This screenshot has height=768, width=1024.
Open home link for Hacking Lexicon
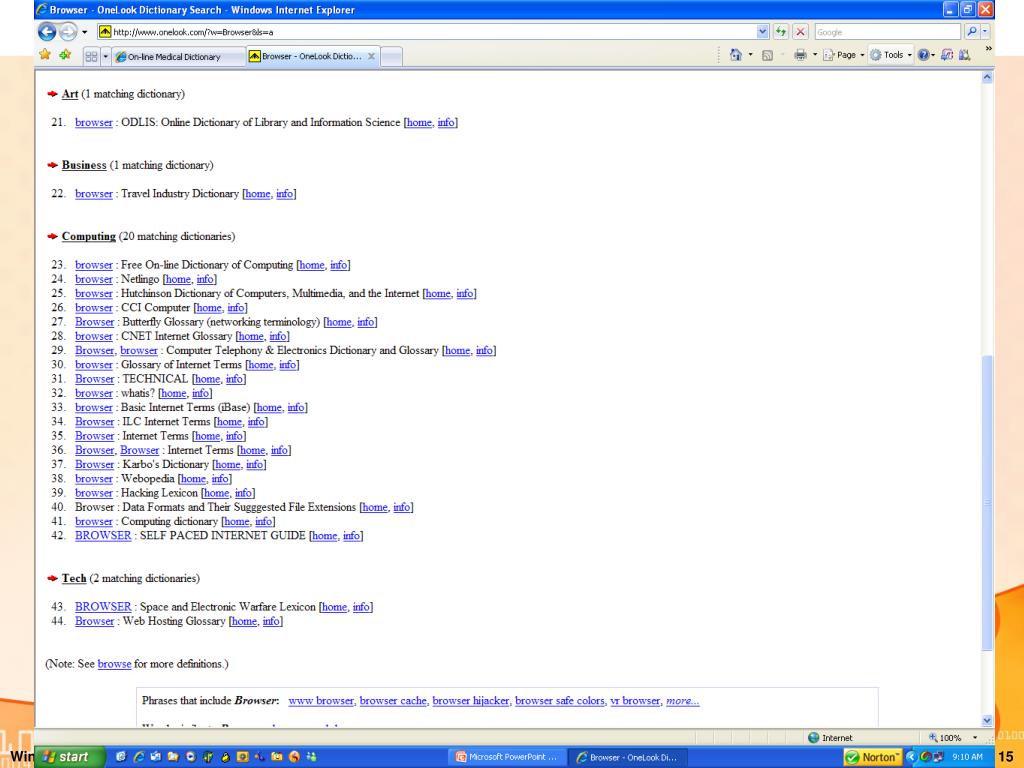click(216, 493)
